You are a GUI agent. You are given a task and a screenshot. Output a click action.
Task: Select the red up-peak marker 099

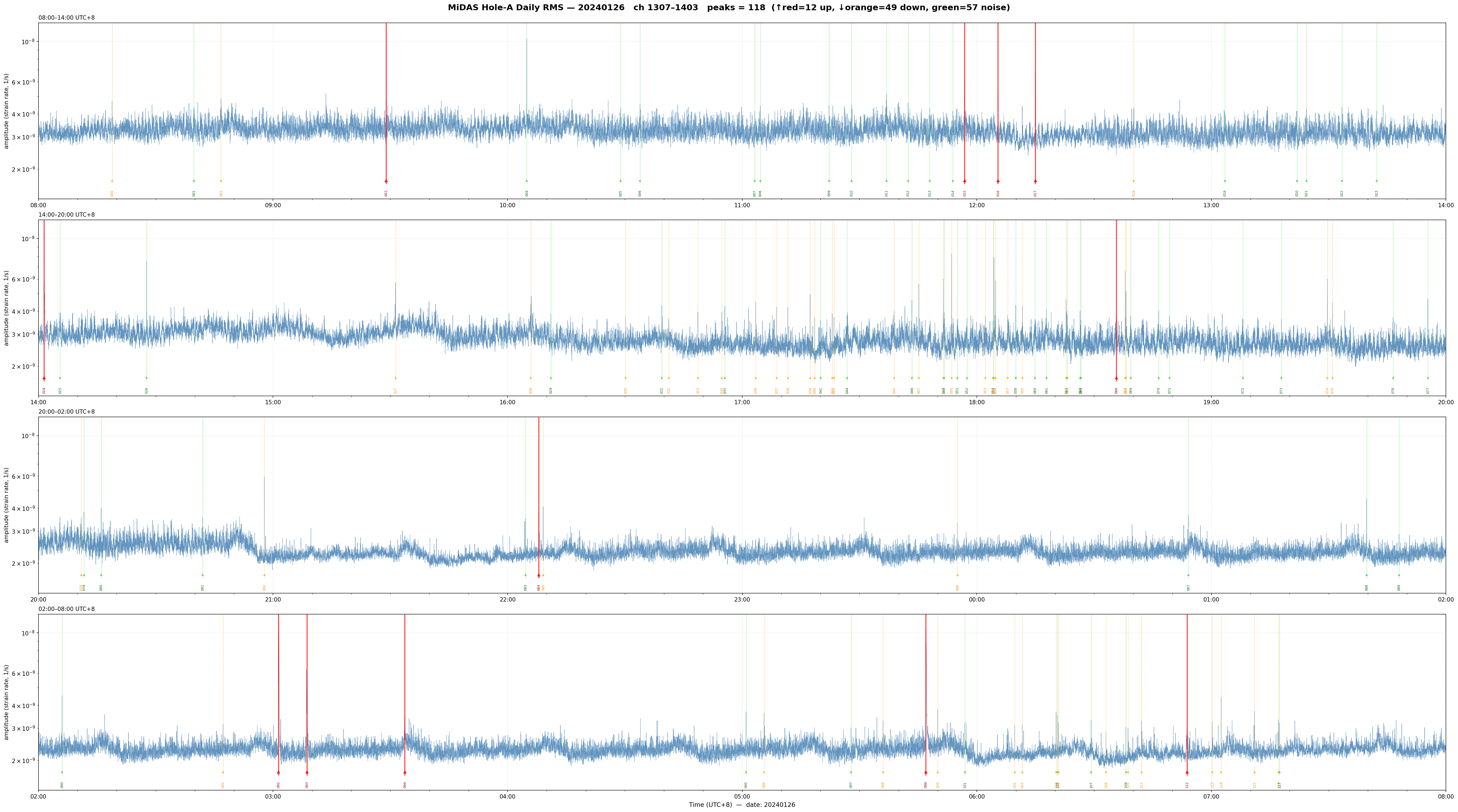(926, 772)
